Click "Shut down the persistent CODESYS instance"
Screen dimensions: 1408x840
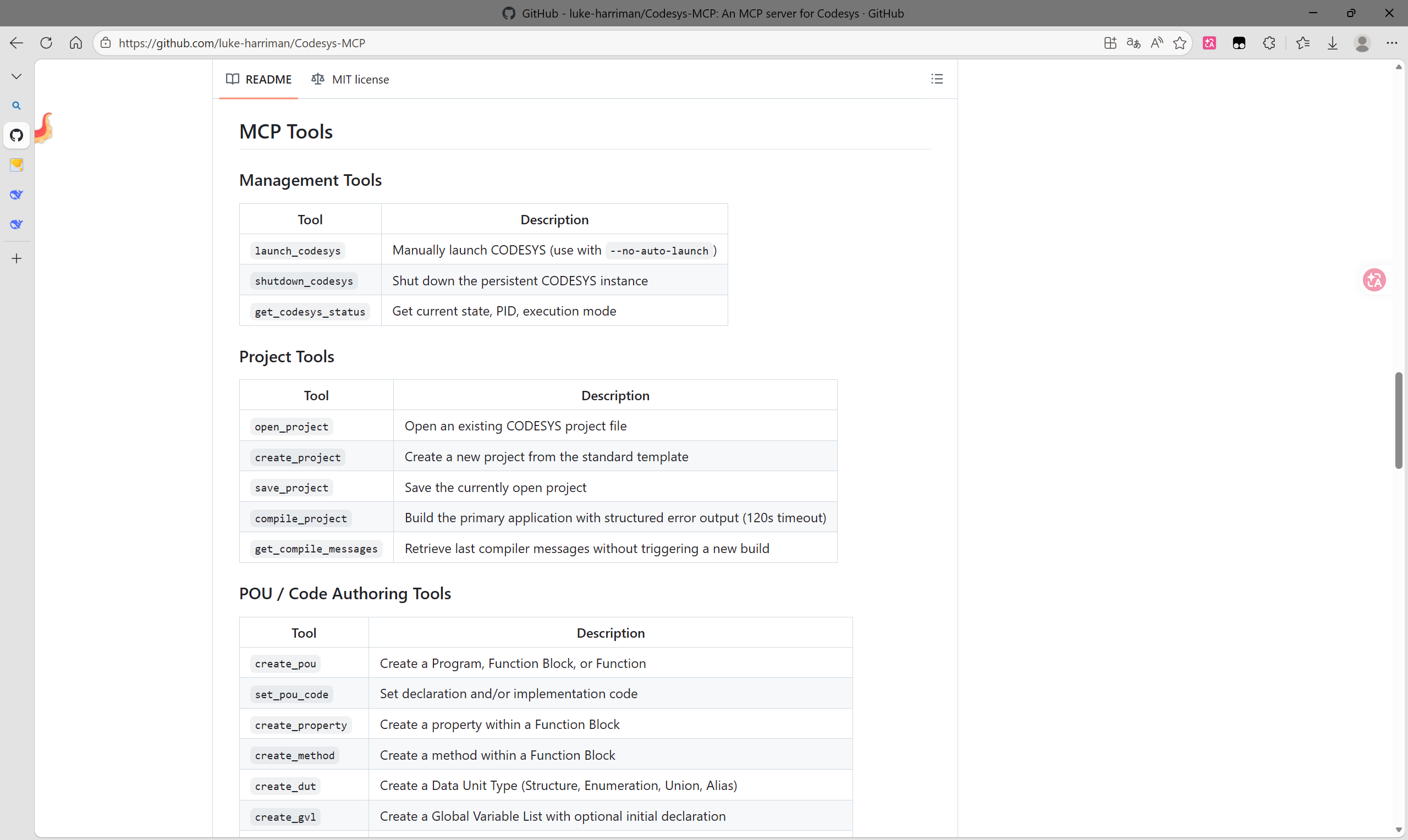click(x=520, y=281)
